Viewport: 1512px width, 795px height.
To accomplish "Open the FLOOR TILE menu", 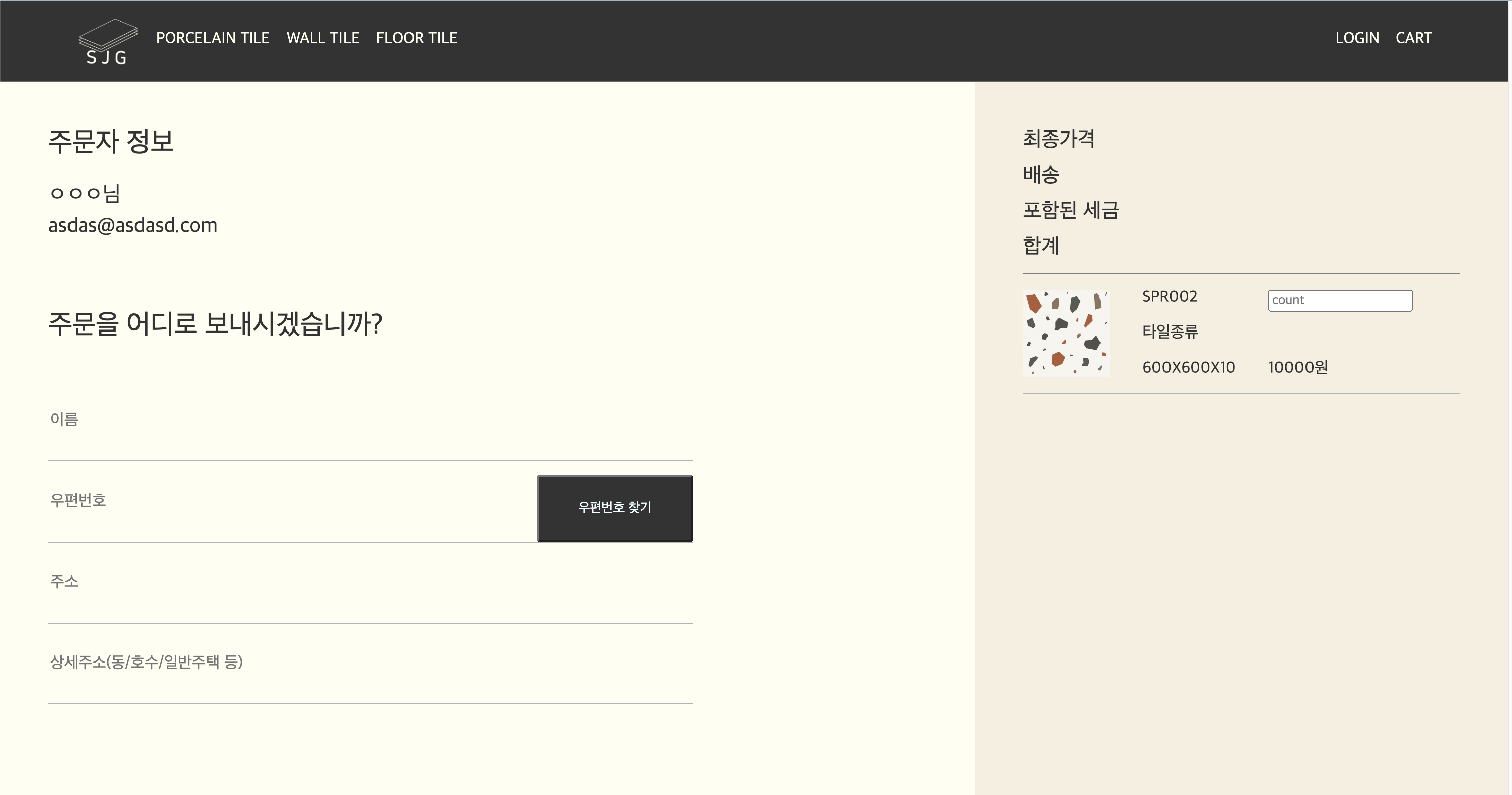I will [417, 38].
